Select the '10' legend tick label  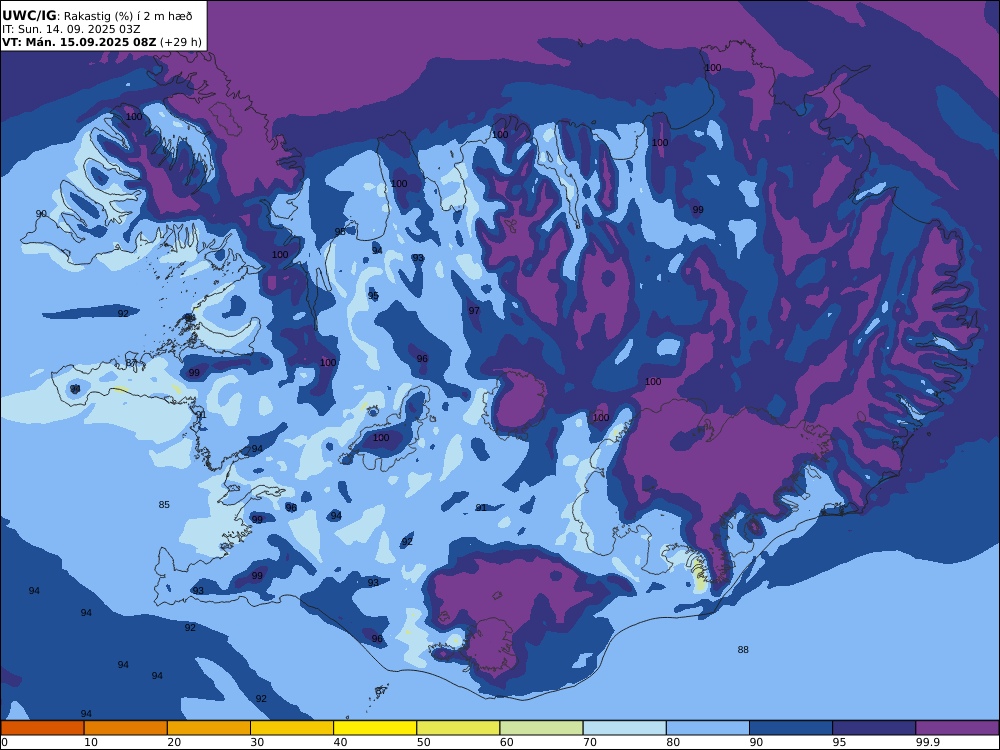click(x=91, y=742)
